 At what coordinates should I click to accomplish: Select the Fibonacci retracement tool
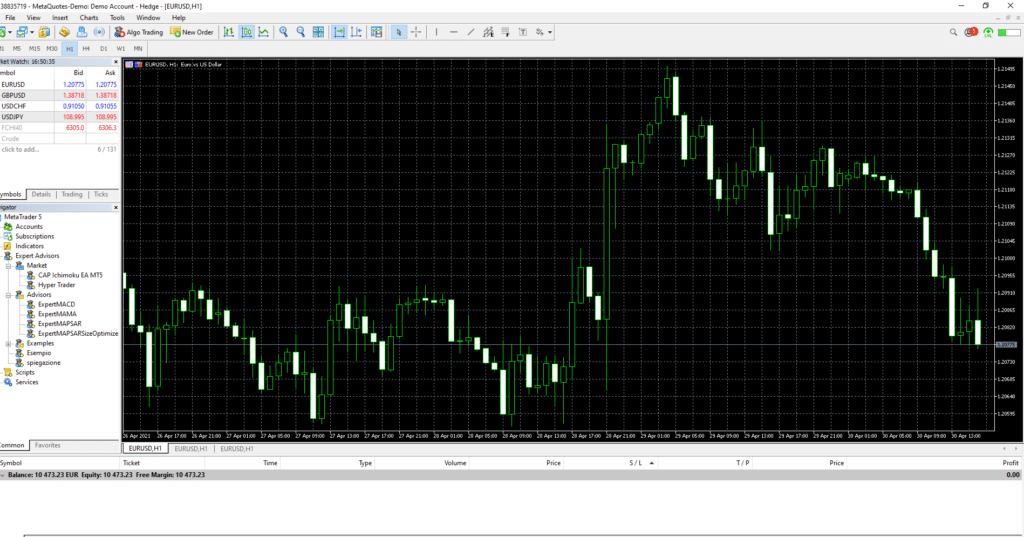(x=505, y=32)
